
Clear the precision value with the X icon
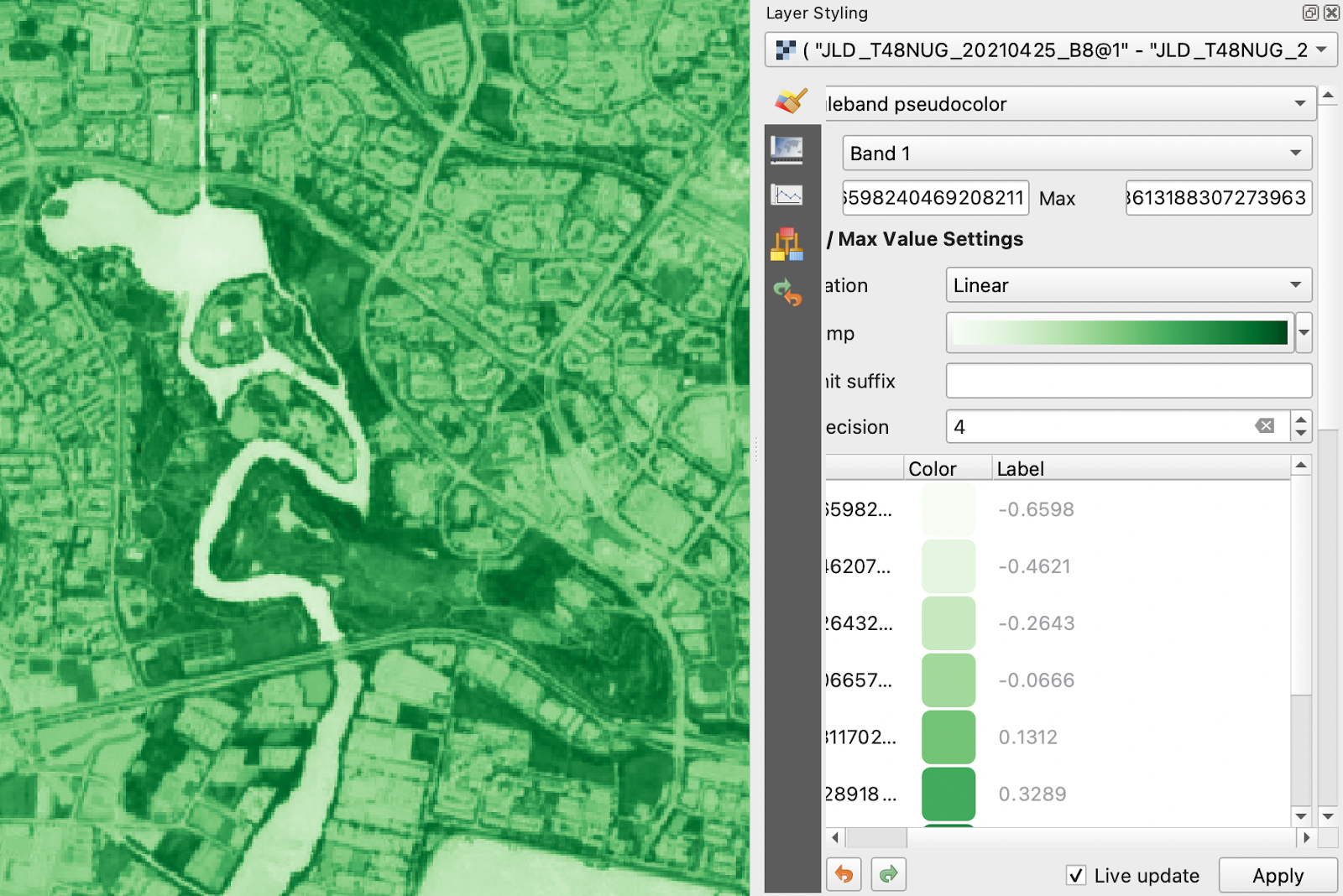point(1264,426)
